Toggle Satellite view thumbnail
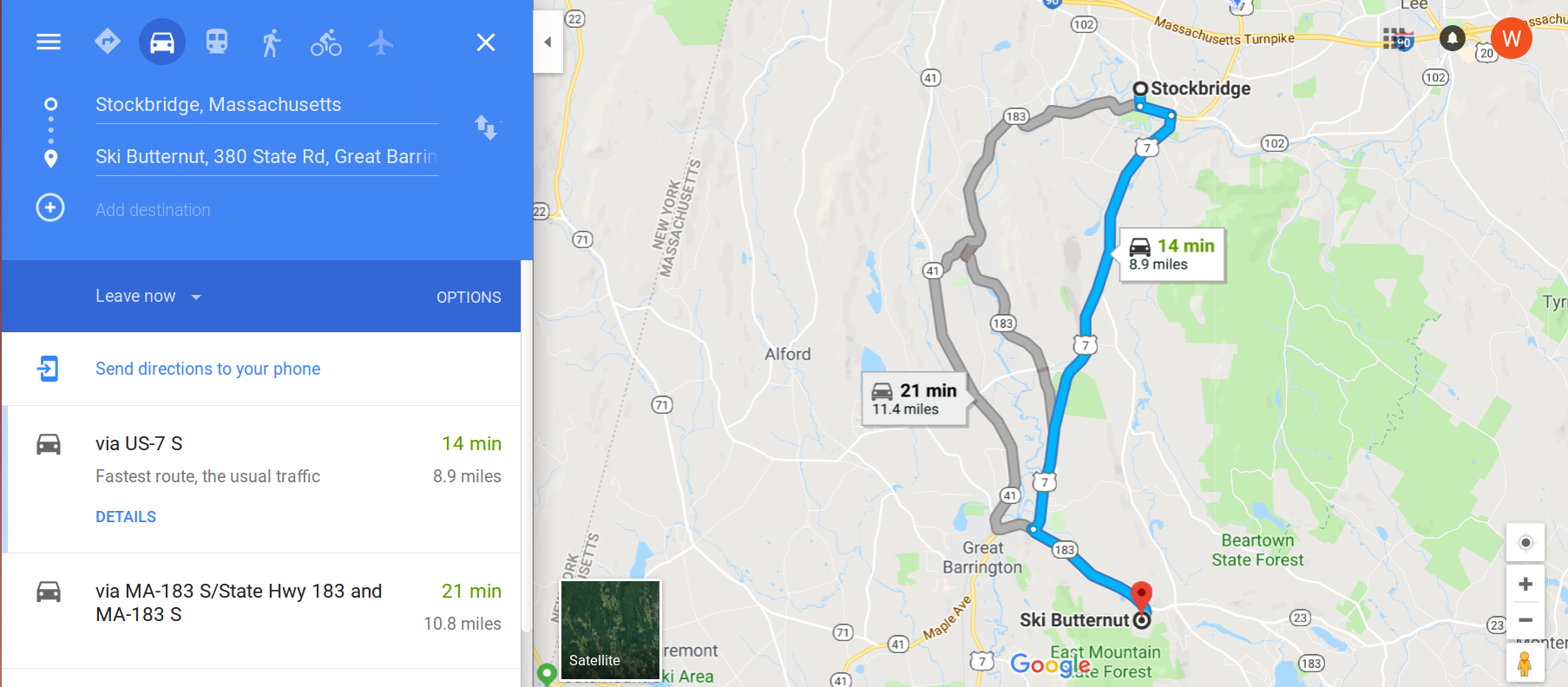 pyautogui.click(x=611, y=630)
